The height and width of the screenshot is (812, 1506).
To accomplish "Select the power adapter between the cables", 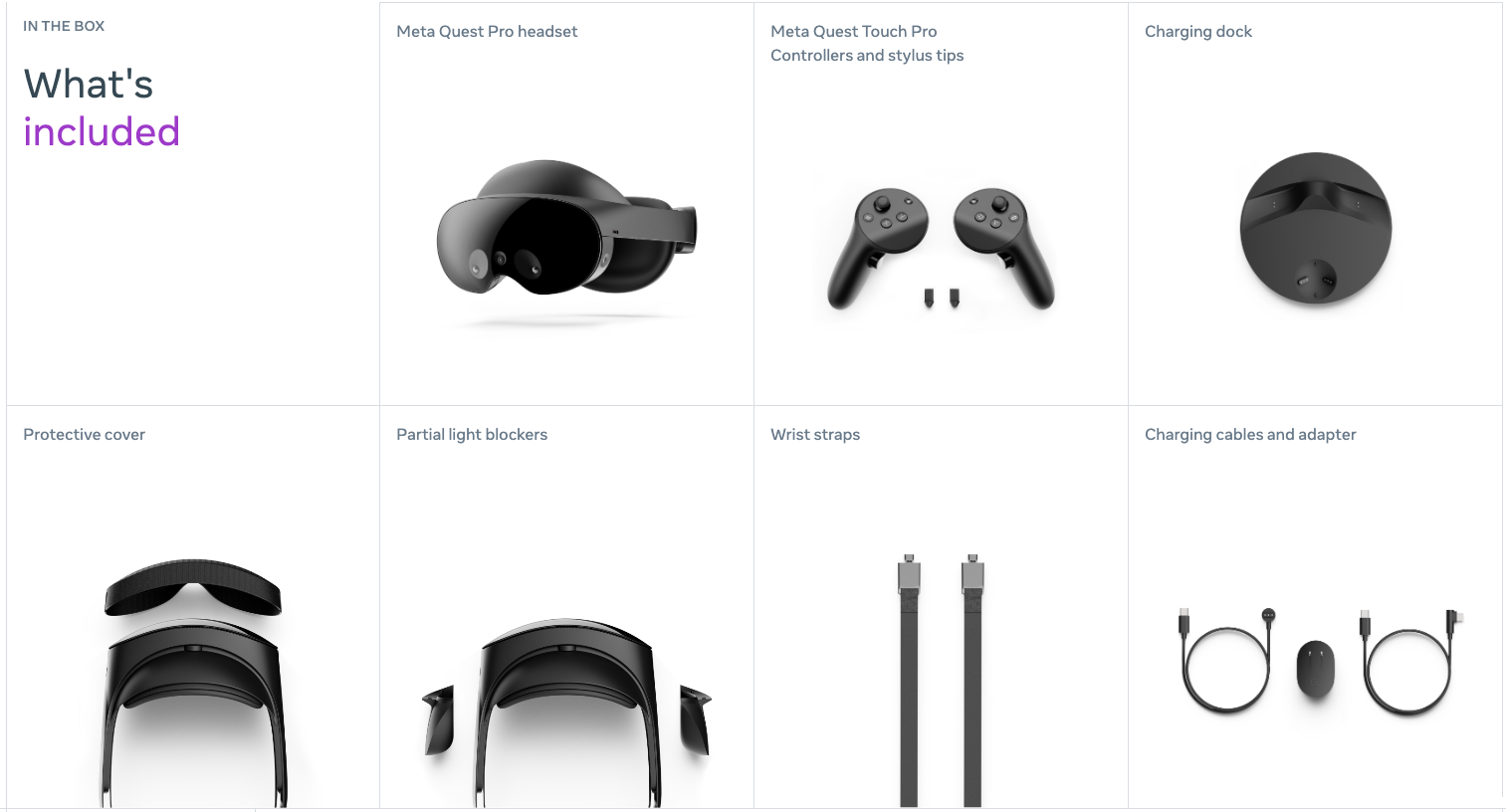I will pyautogui.click(x=1315, y=668).
